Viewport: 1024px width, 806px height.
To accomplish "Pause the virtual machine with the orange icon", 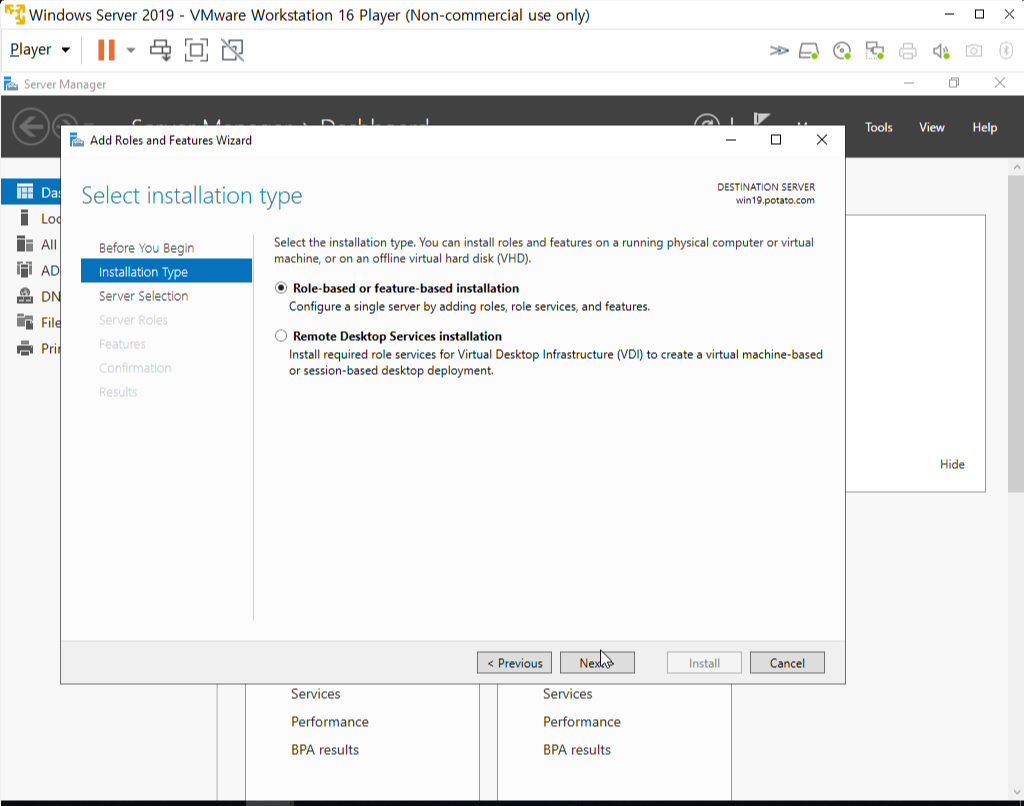I will click(x=106, y=50).
